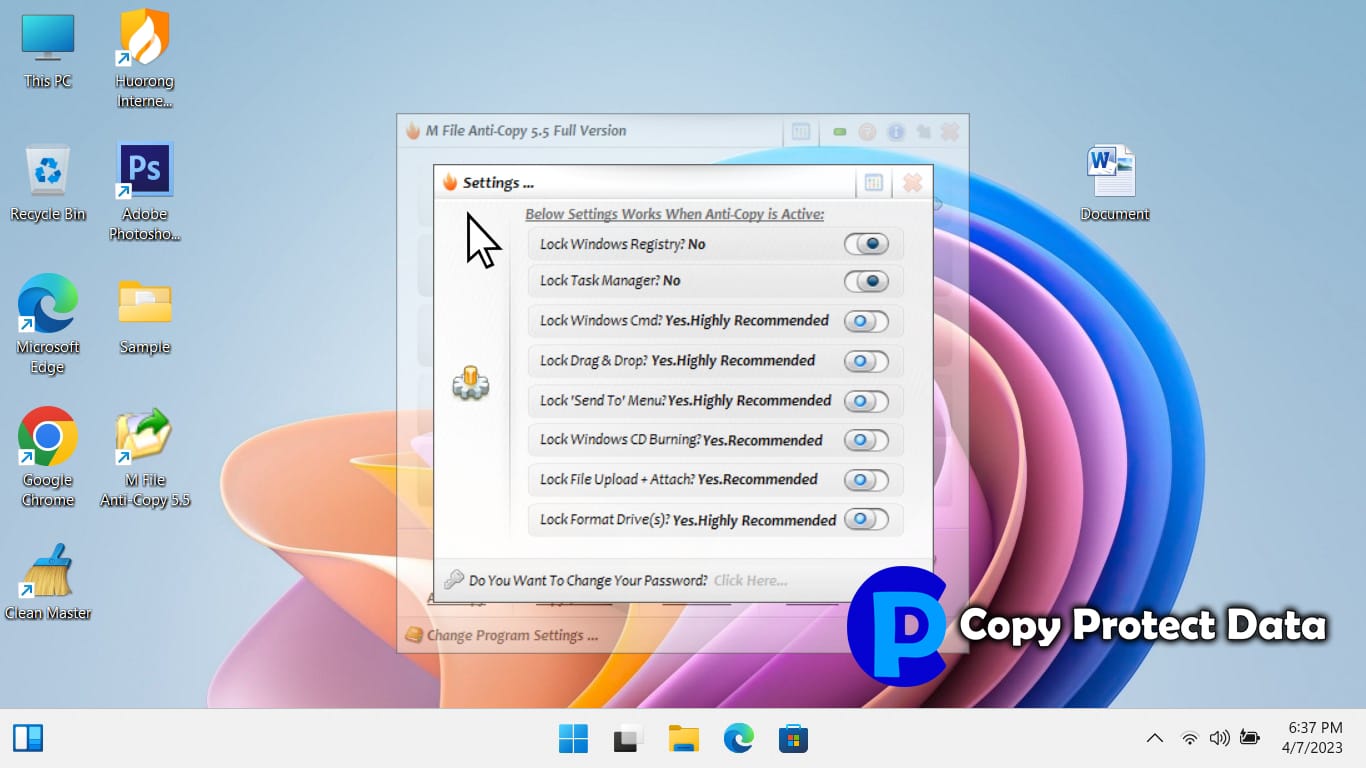The height and width of the screenshot is (768, 1366).
Task: Toggle Lock Format Drive(s) switch
Action: tap(866, 520)
